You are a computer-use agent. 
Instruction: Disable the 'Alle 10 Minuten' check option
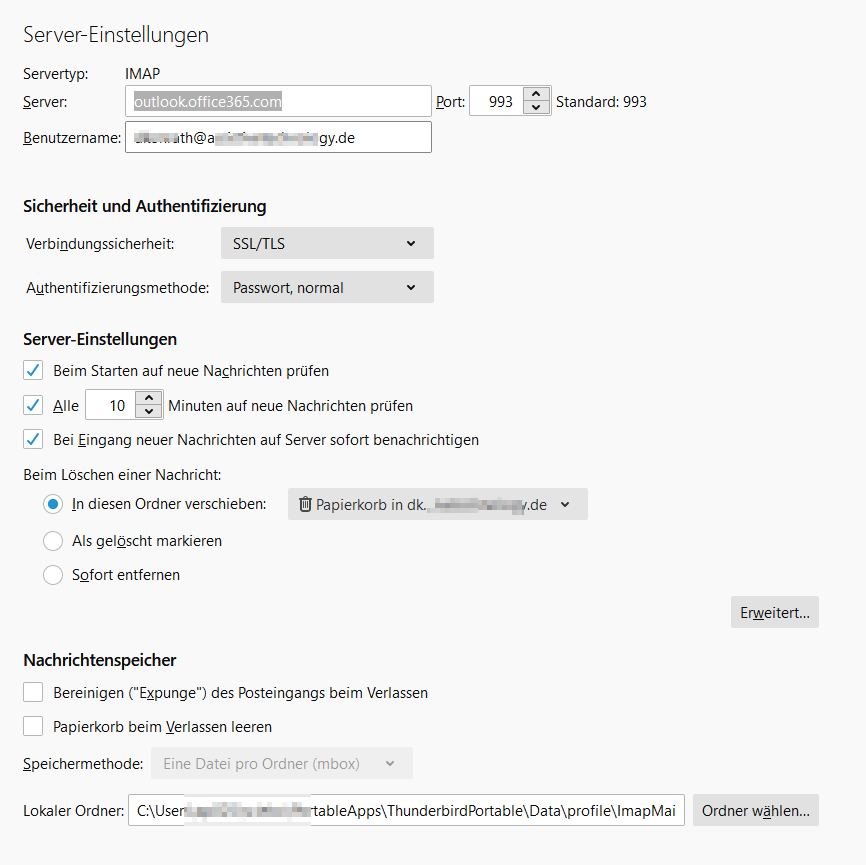point(33,405)
